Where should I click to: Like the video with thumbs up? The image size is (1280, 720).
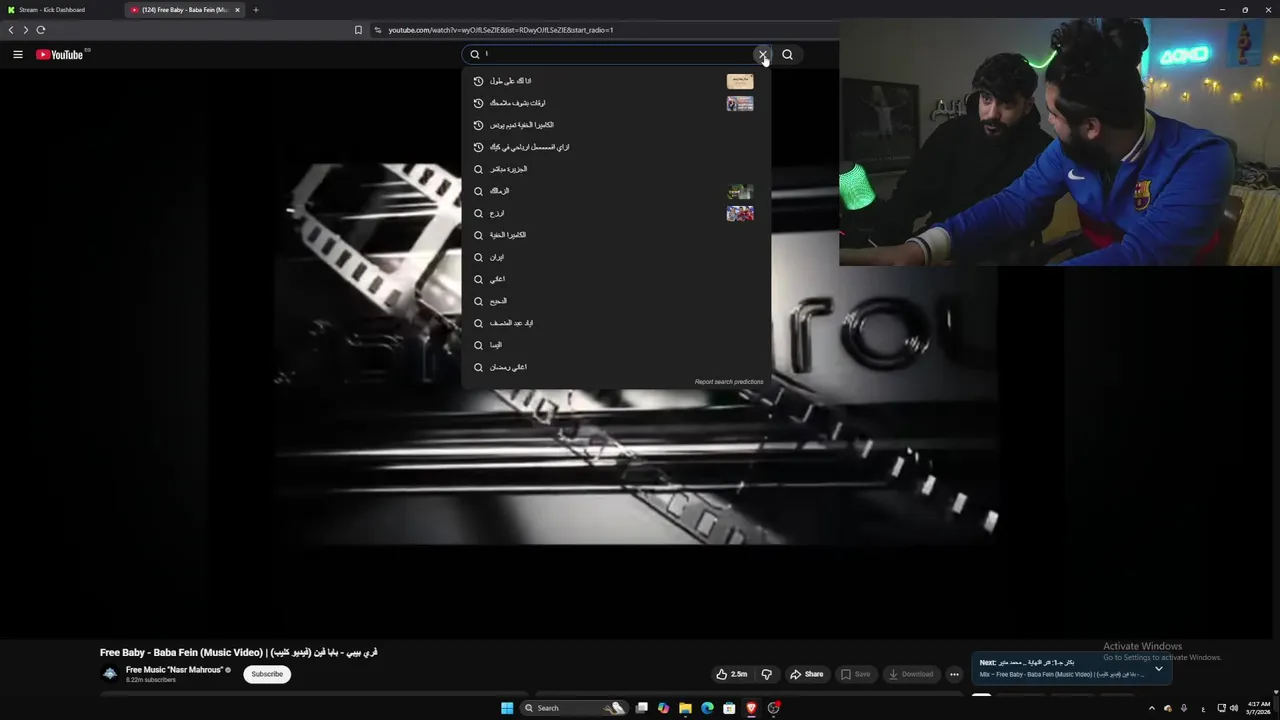[x=732, y=674]
